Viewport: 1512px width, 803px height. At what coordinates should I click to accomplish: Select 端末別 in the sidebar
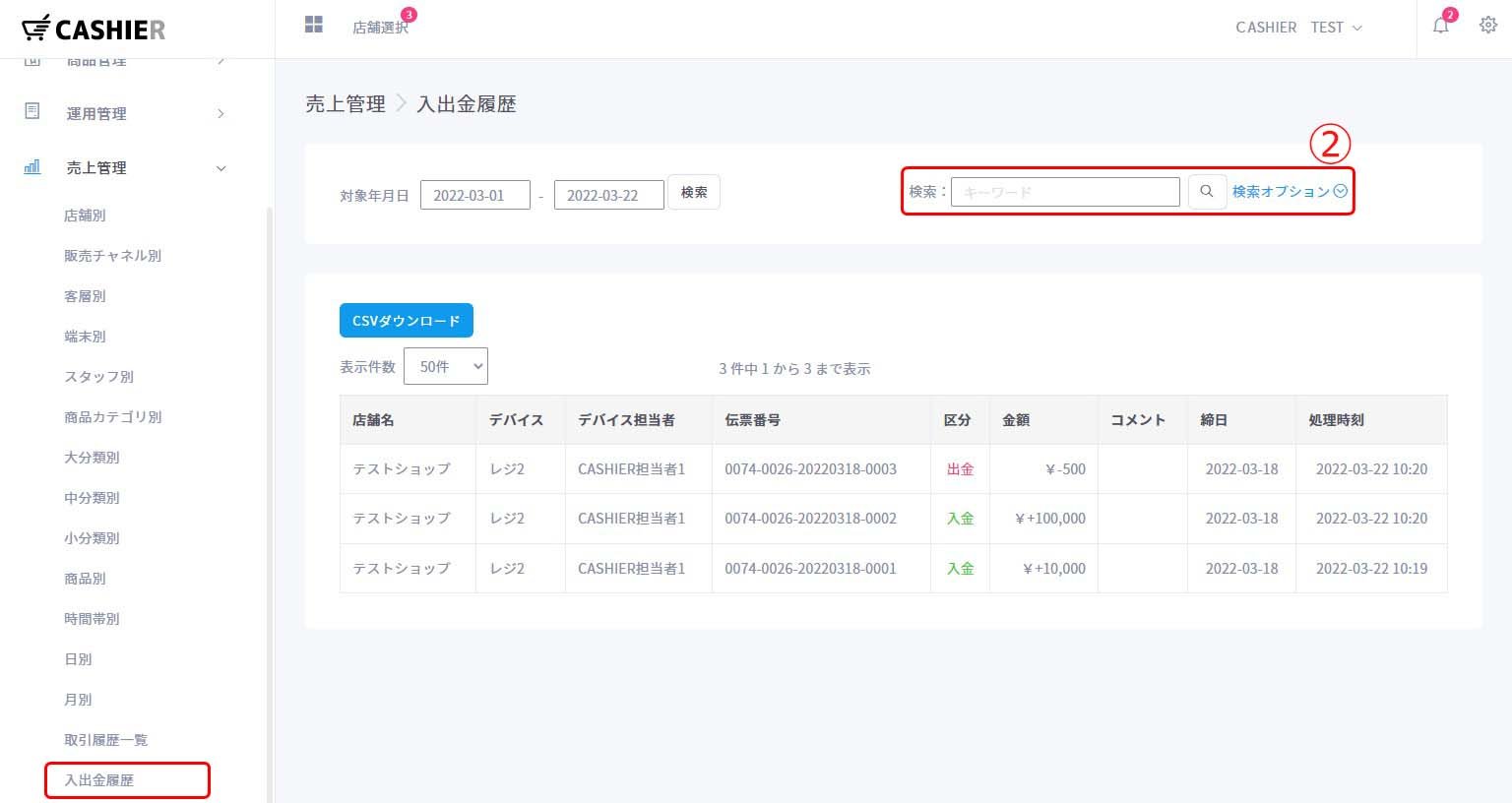point(85,337)
